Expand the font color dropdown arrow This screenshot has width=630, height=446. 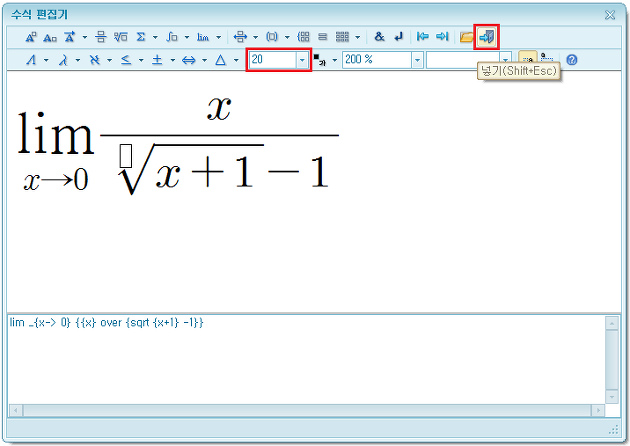[x=334, y=61]
